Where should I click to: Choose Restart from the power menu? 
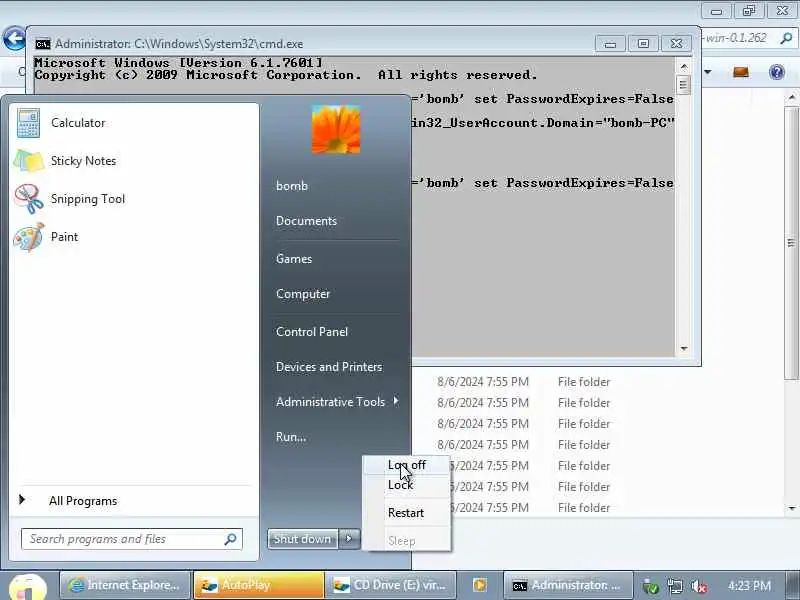(406, 513)
